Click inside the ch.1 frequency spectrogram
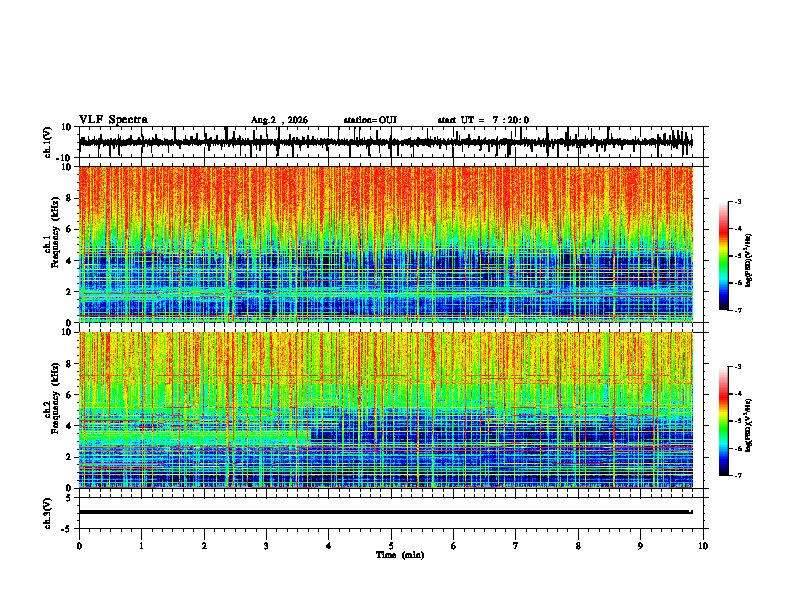 click(386, 244)
